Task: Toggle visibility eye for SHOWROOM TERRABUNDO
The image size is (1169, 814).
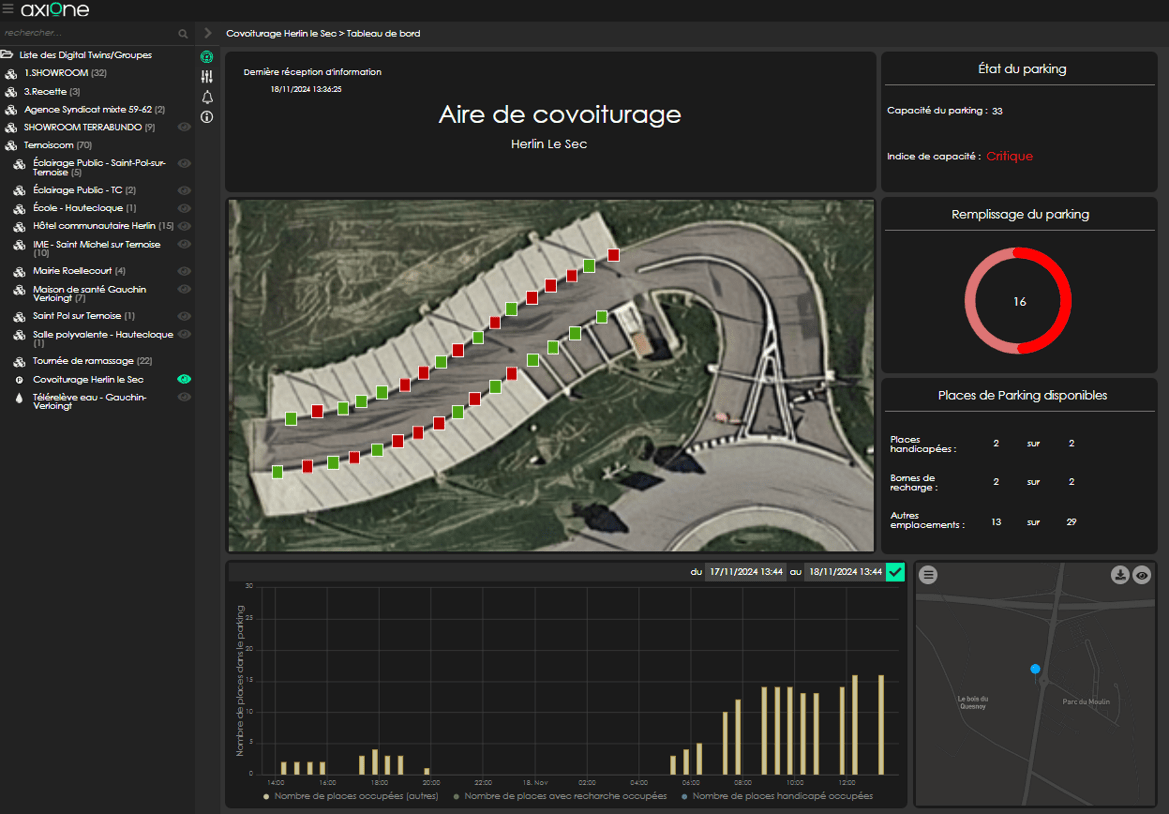Action: pos(184,127)
